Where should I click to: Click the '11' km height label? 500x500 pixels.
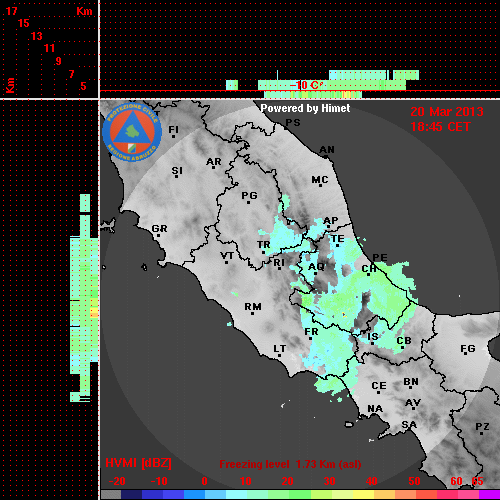tap(49, 48)
